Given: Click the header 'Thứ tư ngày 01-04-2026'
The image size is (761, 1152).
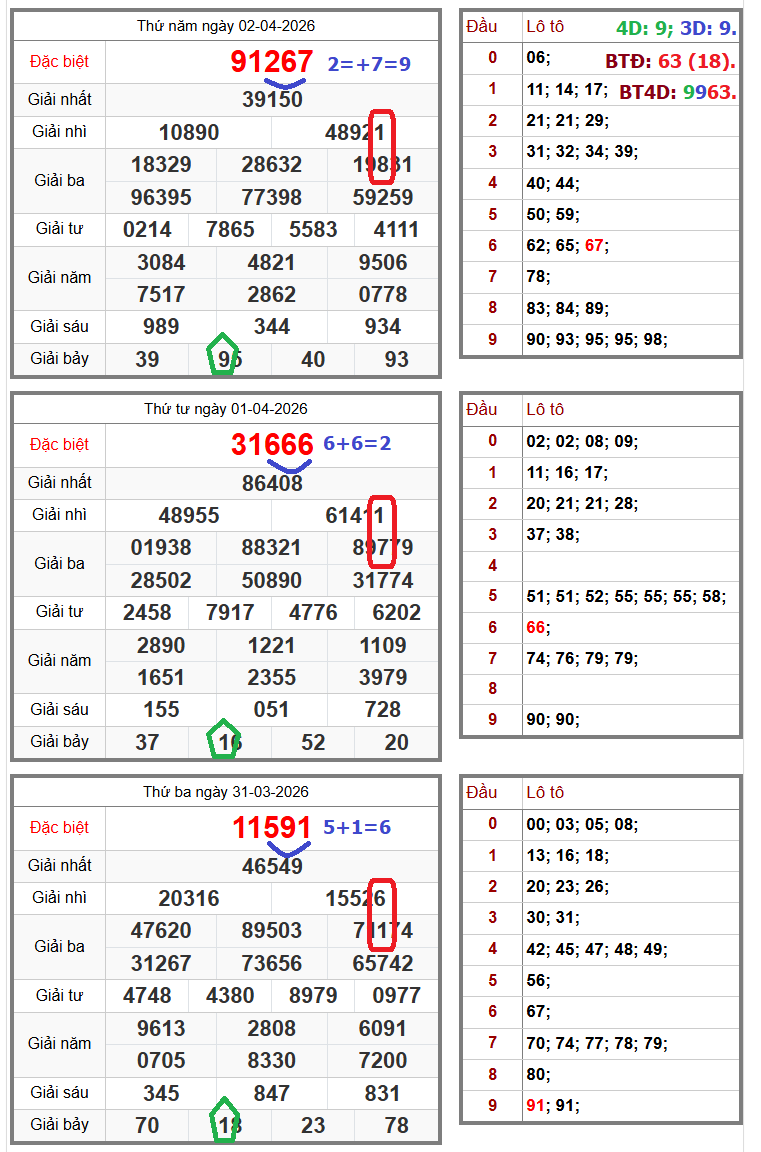Looking at the screenshot, I should (x=226, y=408).
